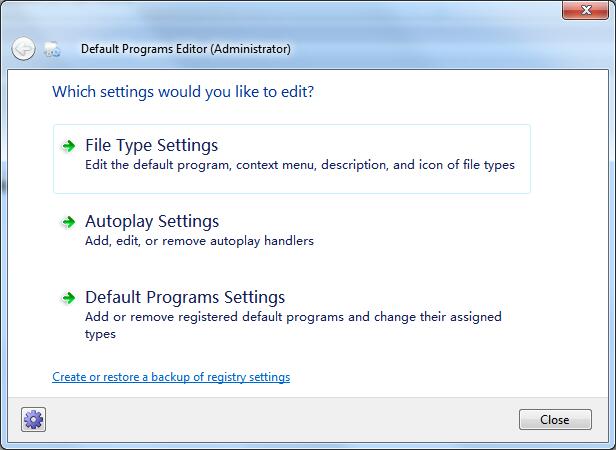The width and height of the screenshot is (616, 450).
Task: Click the green arrow beside Default Programs Settings
Action: [68, 298]
